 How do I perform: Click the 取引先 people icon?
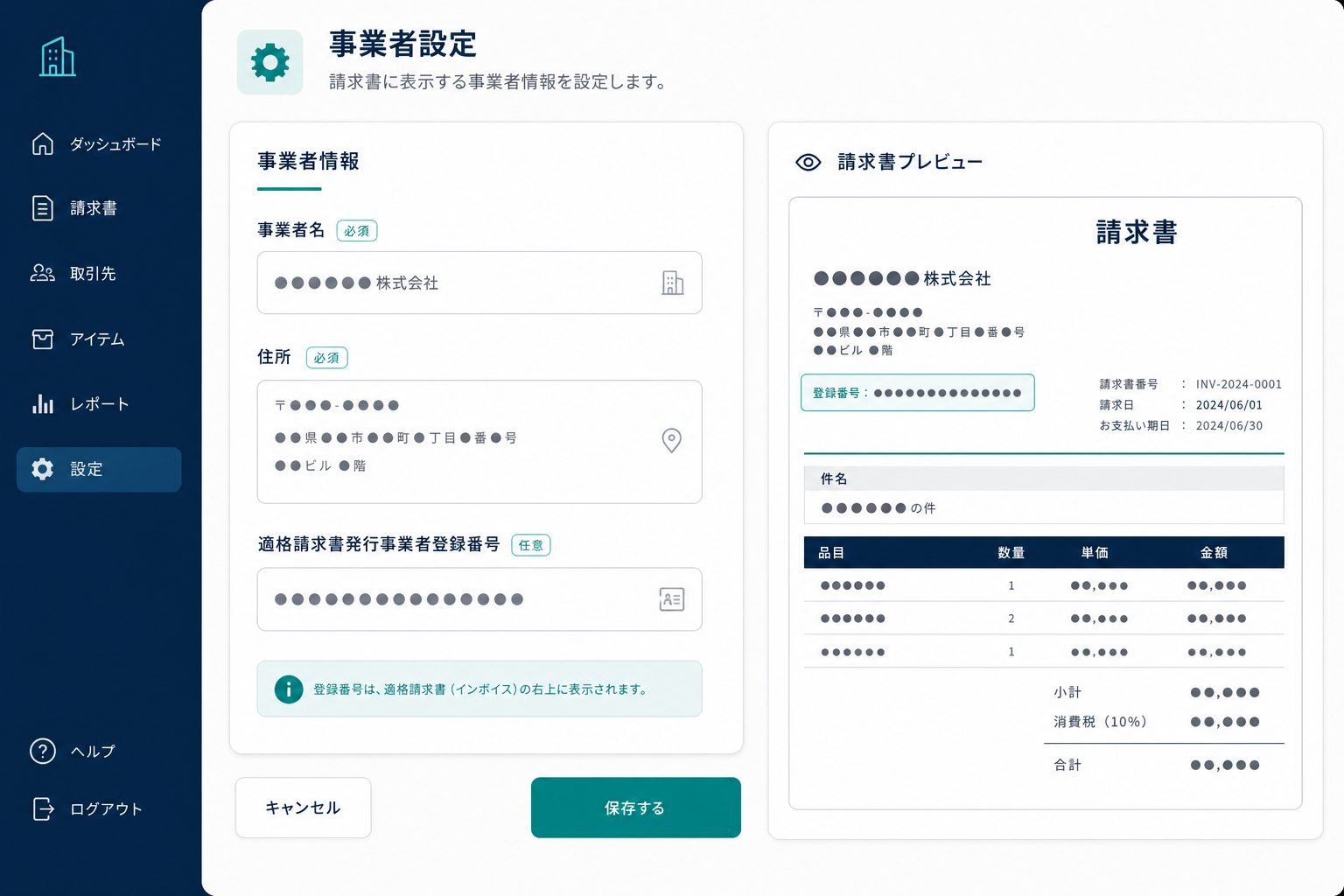[x=42, y=273]
